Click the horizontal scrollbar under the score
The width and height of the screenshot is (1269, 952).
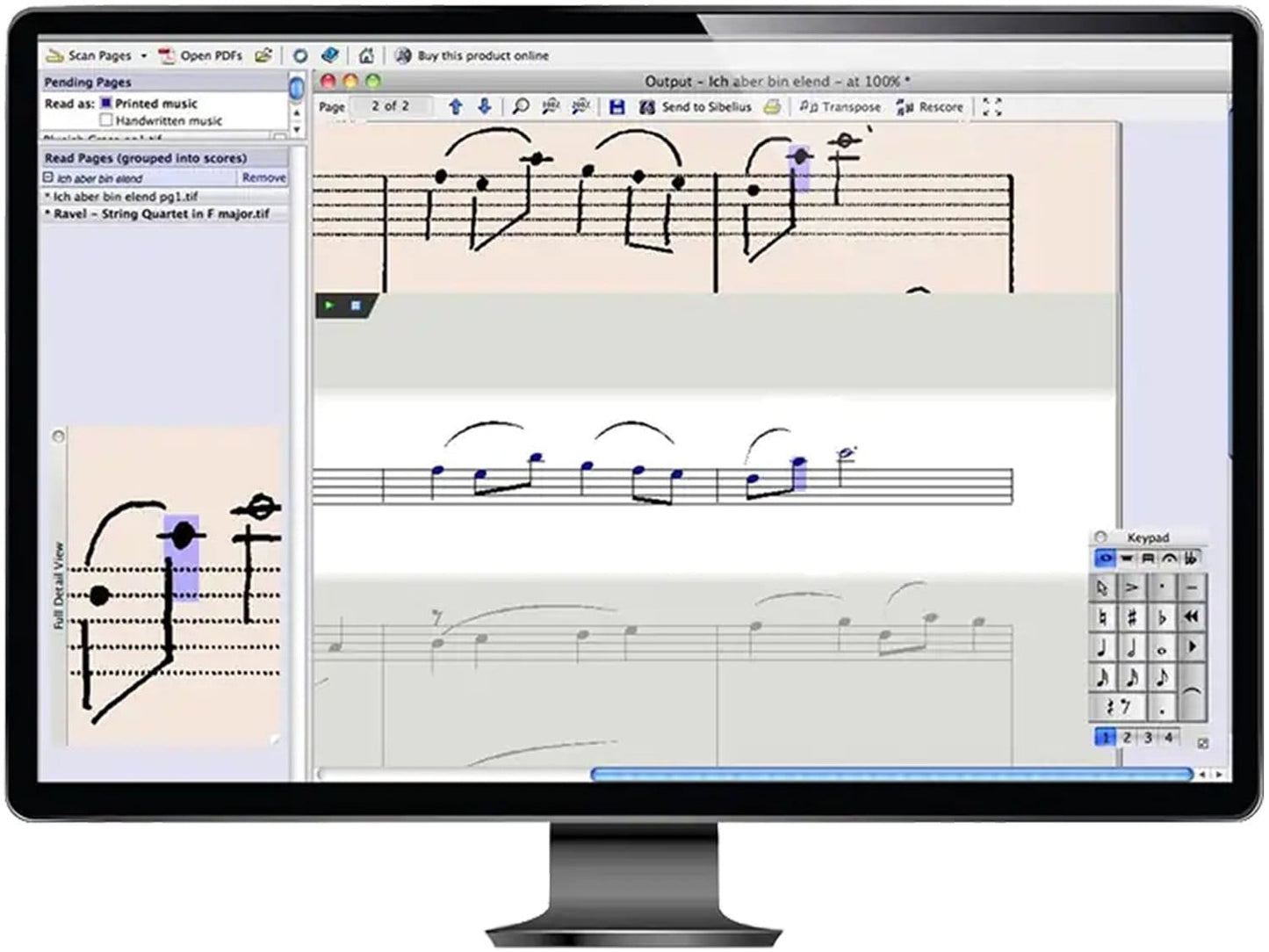(890, 774)
